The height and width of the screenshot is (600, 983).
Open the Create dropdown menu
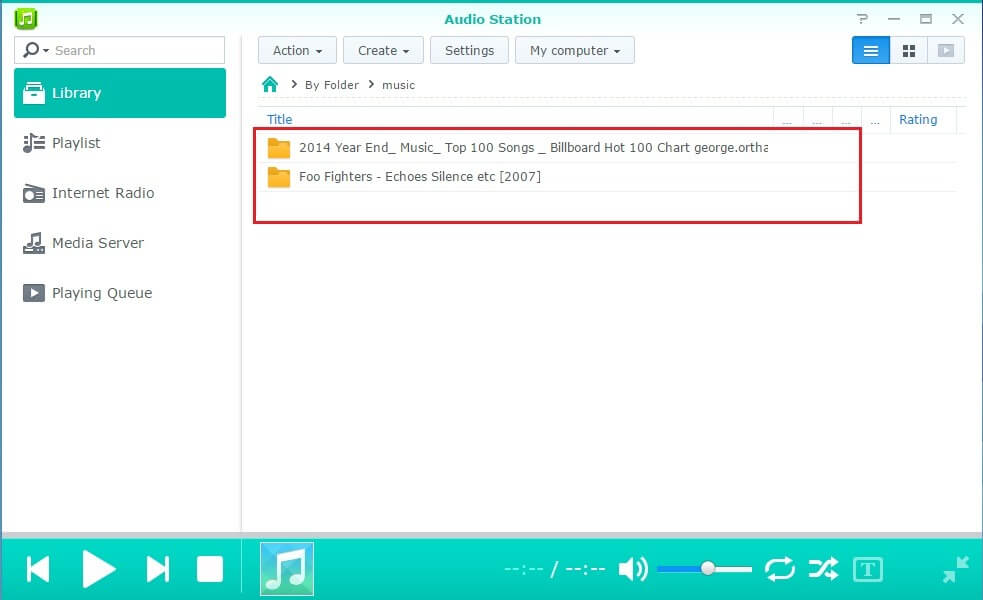click(383, 50)
